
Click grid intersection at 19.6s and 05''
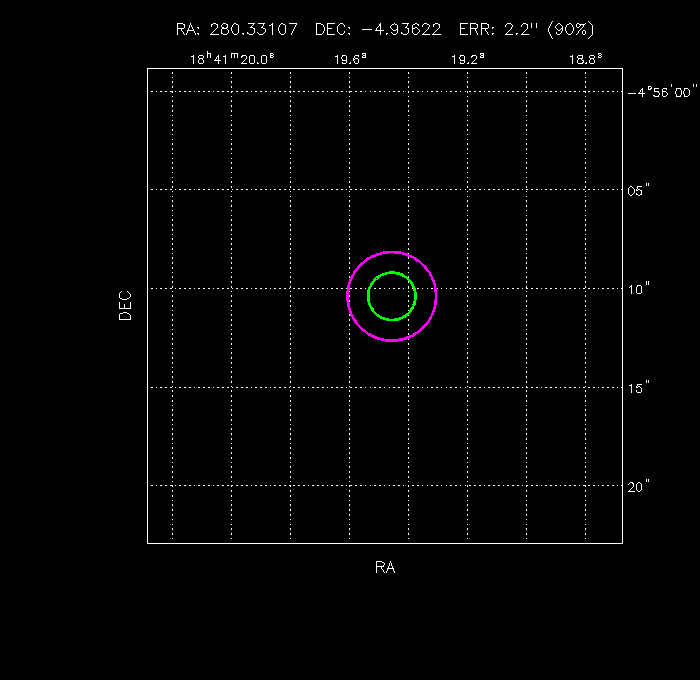click(x=349, y=189)
